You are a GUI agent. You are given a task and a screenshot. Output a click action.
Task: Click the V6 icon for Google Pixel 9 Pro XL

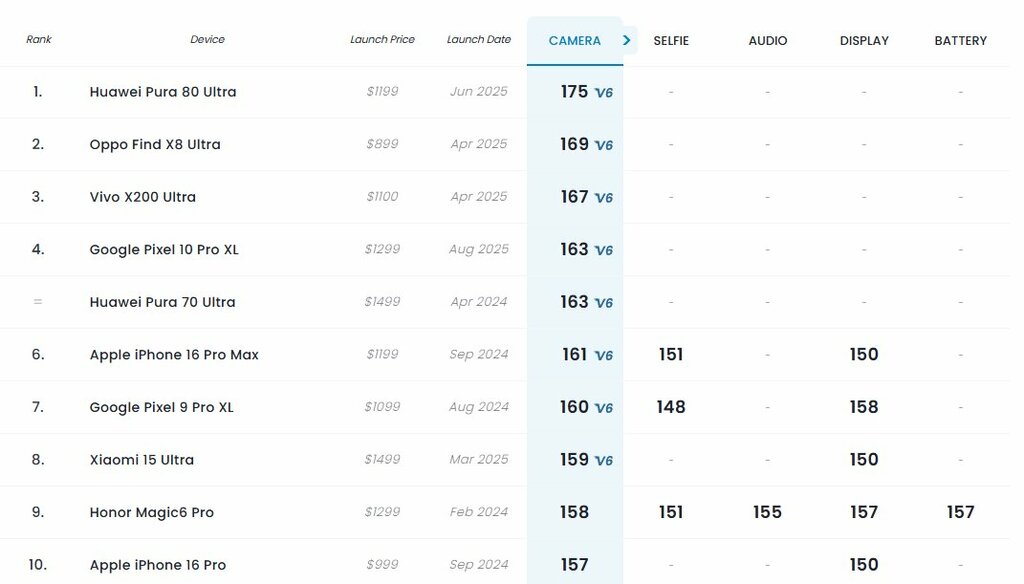click(x=603, y=408)
